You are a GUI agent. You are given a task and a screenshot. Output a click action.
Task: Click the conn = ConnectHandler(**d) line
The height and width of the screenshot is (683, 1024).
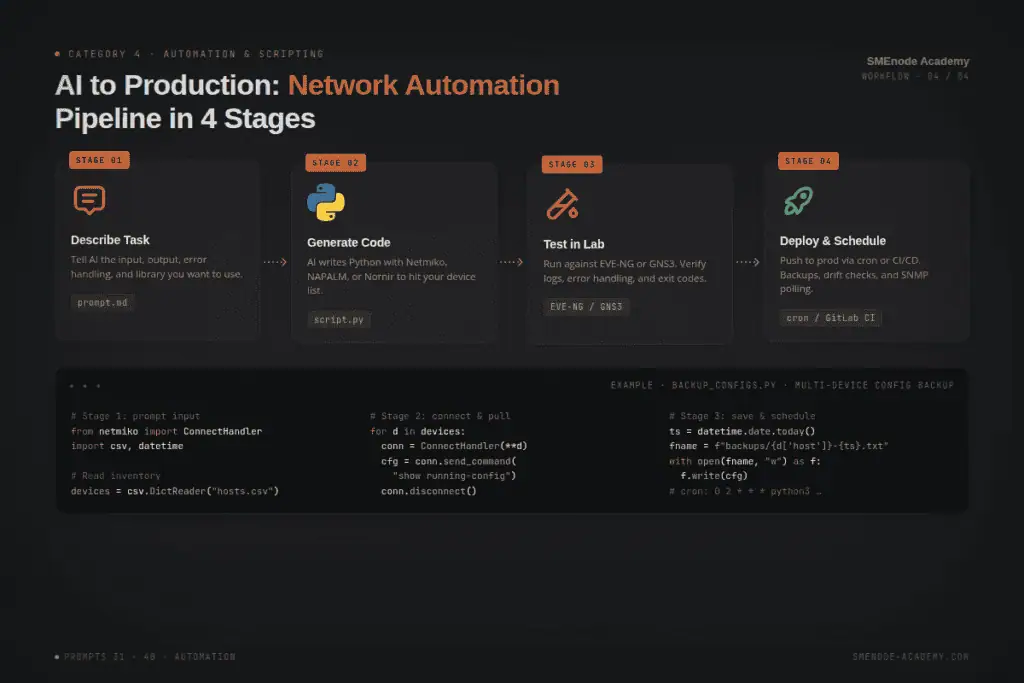click(x=454, y=446)
